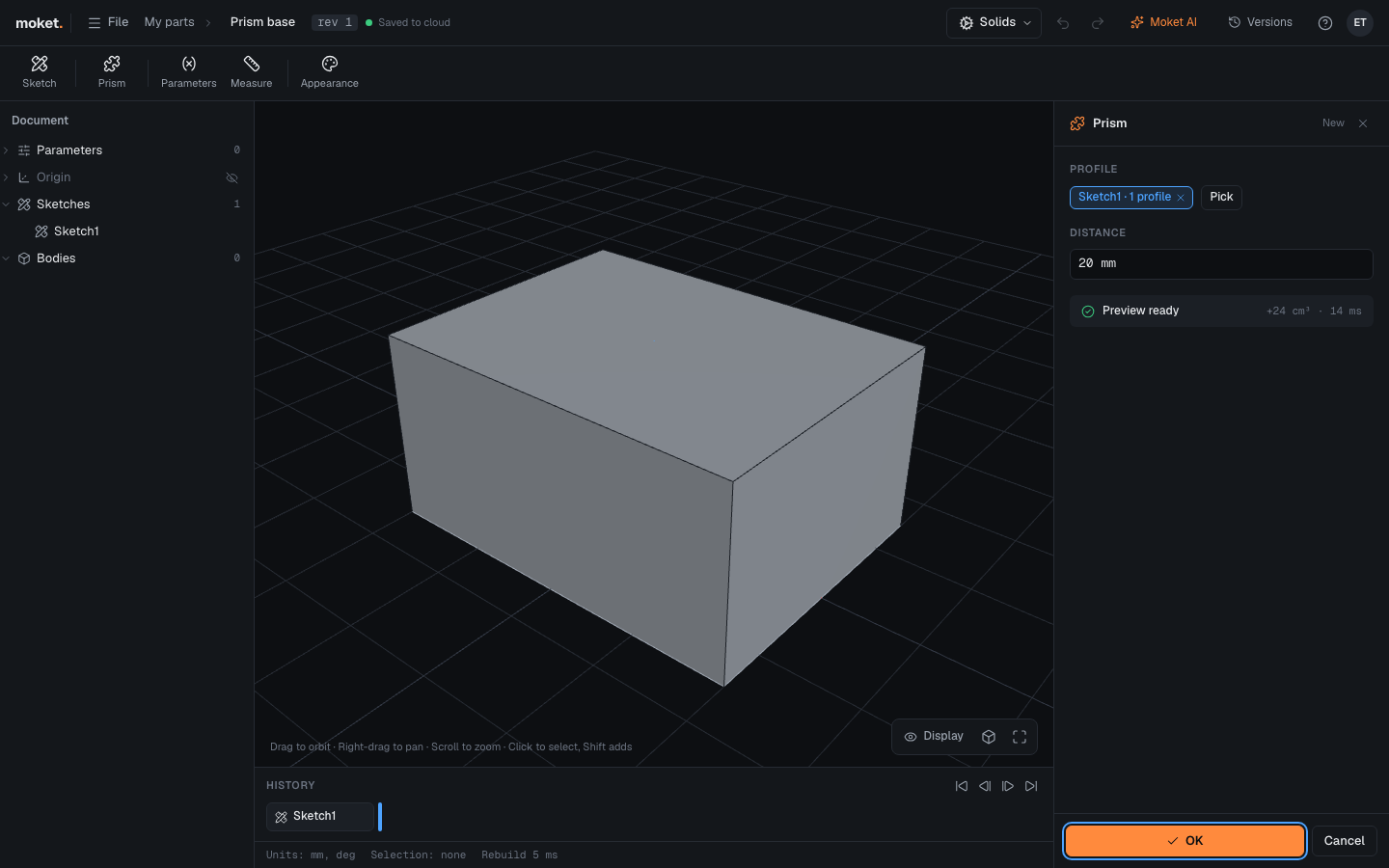Open the Solids workspace dropdown
The width and height of the screenshot is (1389, 868).
click(994, 23)
